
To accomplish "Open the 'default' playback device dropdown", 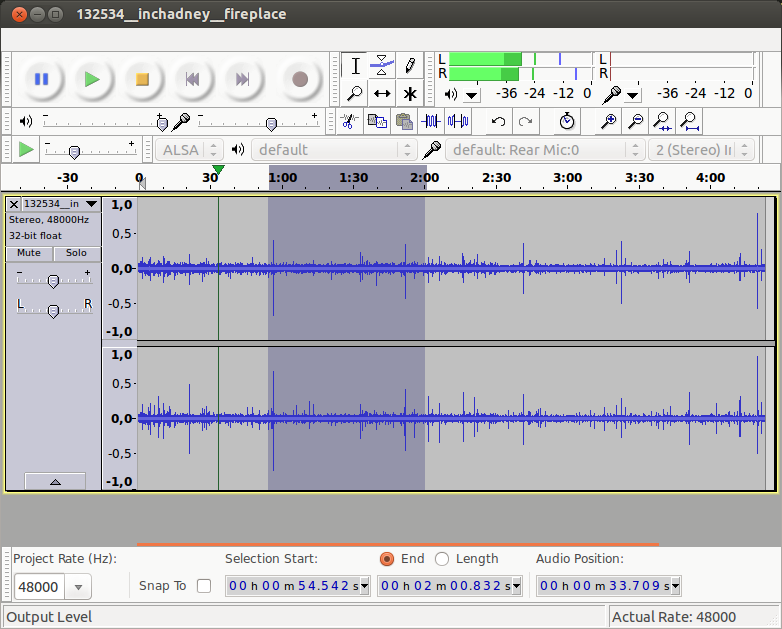I will click(x=334, y=150).
